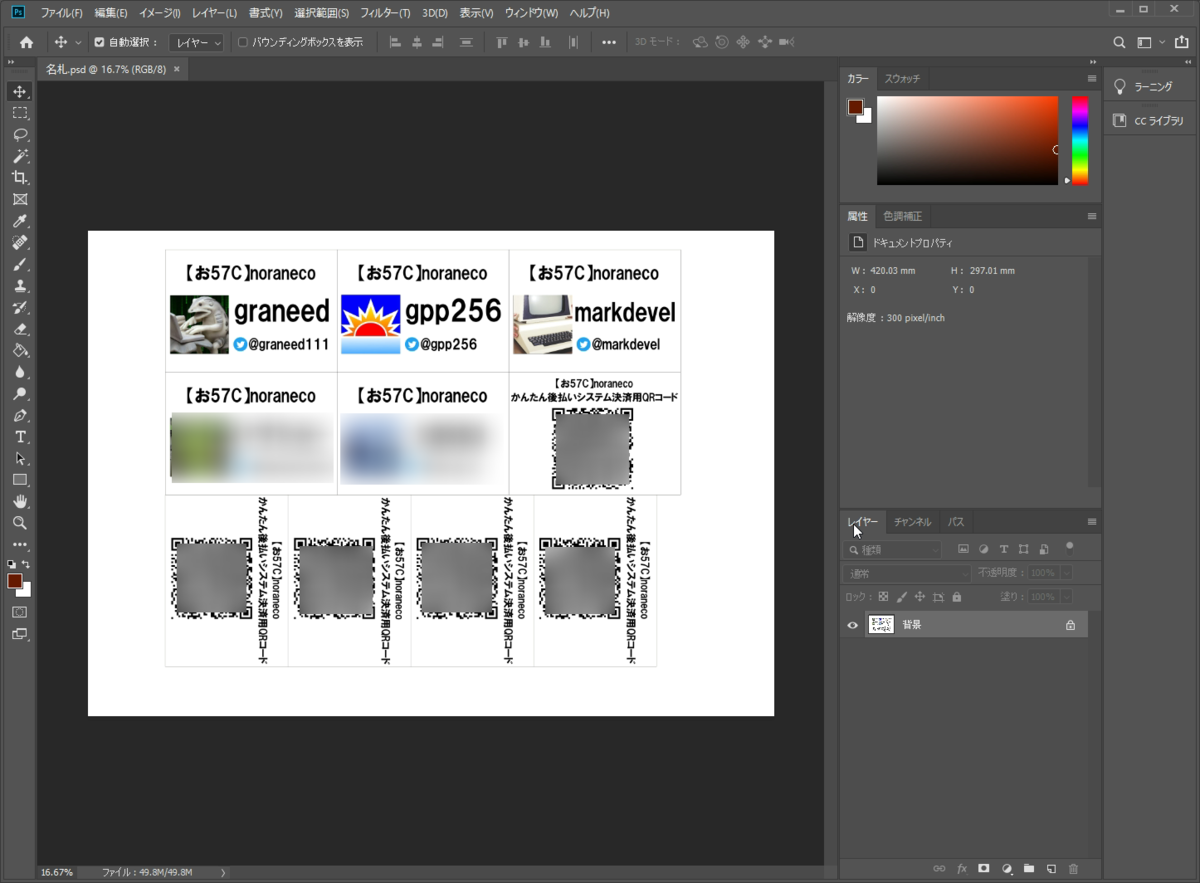1200x883 pixels.
Task: Toggle smart object filter icon
Action: click(x=1044, y=549)
